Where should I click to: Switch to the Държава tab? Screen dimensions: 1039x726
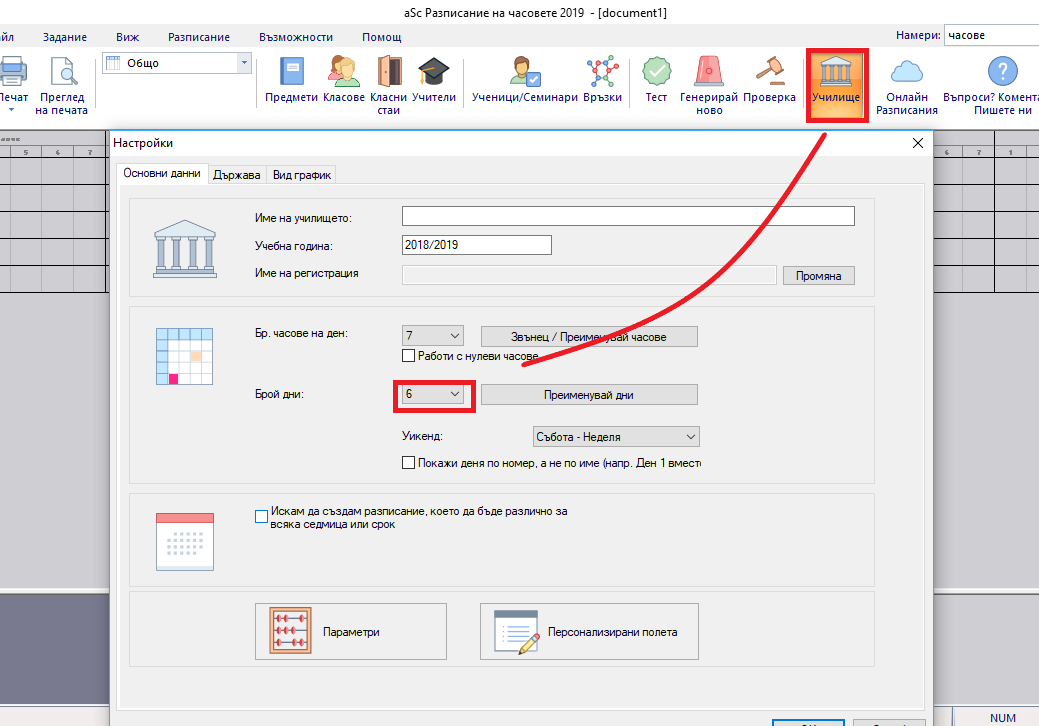[x=237, y=175]
